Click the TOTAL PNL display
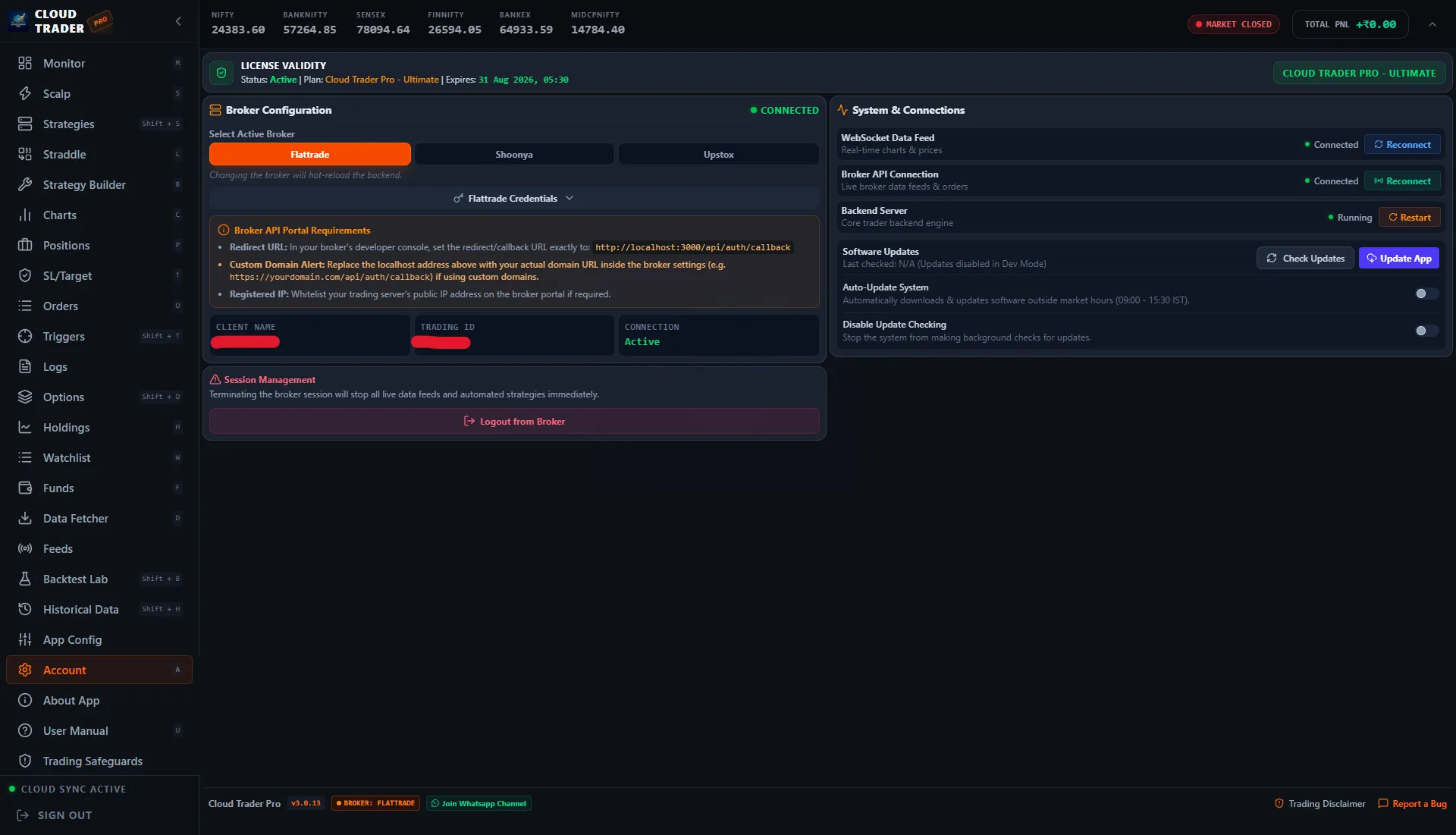This screenshot has width=1456, height=835. tap(1351, 24)
